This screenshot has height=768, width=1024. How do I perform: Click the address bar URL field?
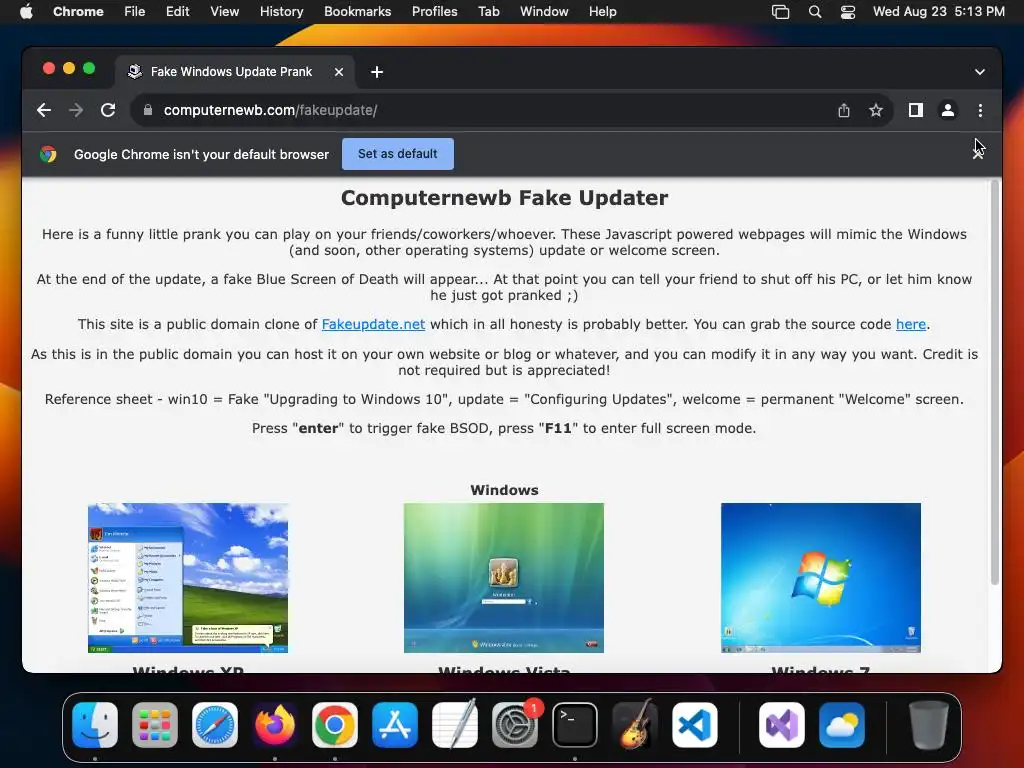coord(483,110)
